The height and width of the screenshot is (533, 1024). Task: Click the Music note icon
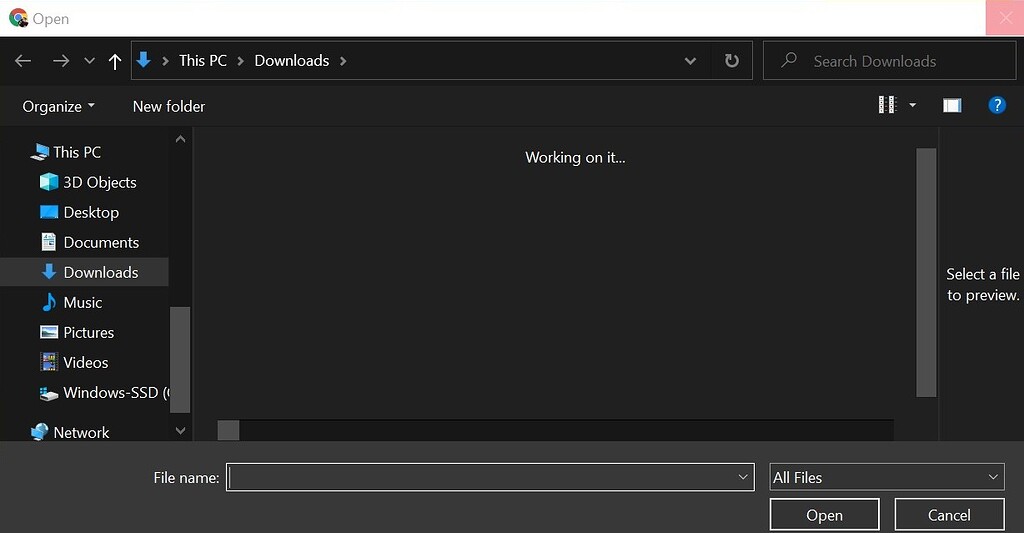tap(49, 302)
